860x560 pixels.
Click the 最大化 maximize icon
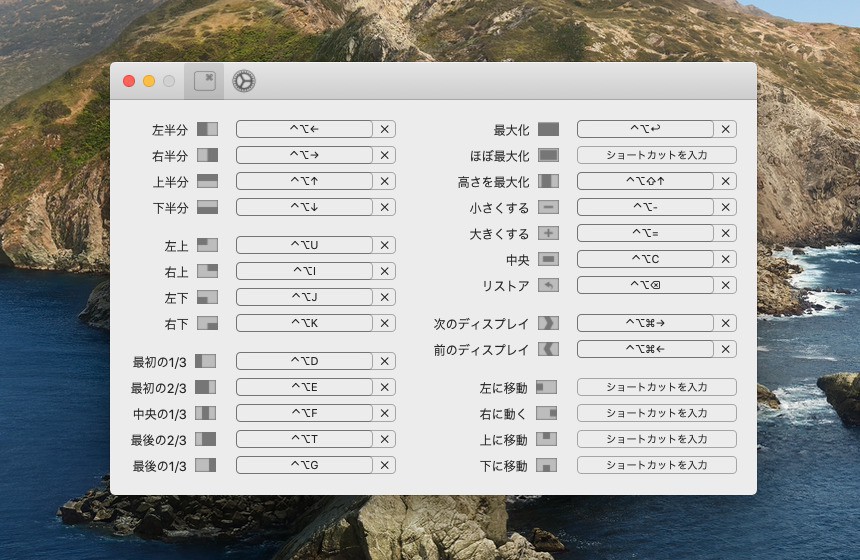(x=548, y=129)
